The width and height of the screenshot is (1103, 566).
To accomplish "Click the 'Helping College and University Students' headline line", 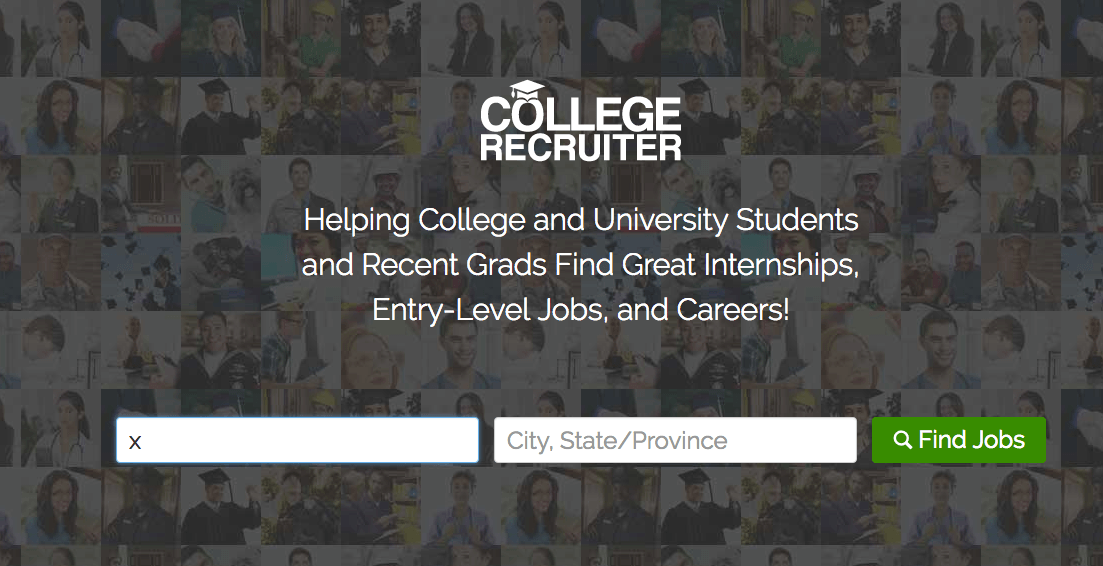I will point(581,219).
